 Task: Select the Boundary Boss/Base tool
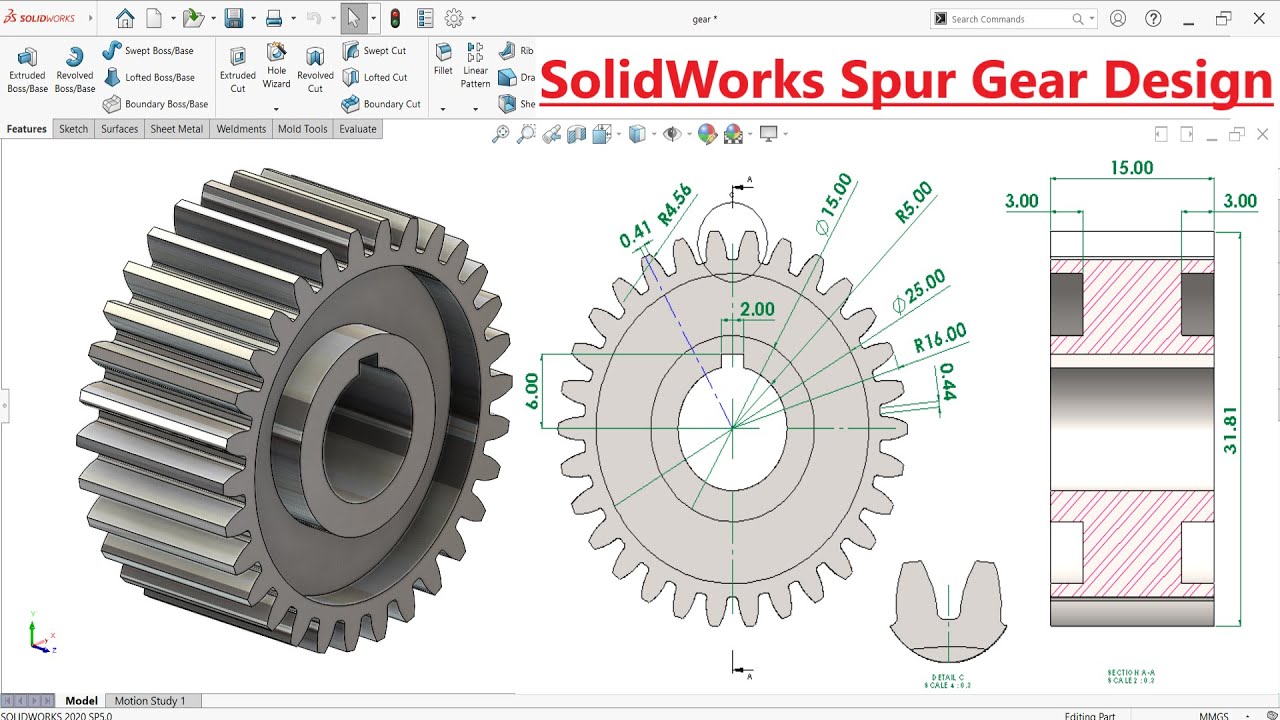coord(154,104)
